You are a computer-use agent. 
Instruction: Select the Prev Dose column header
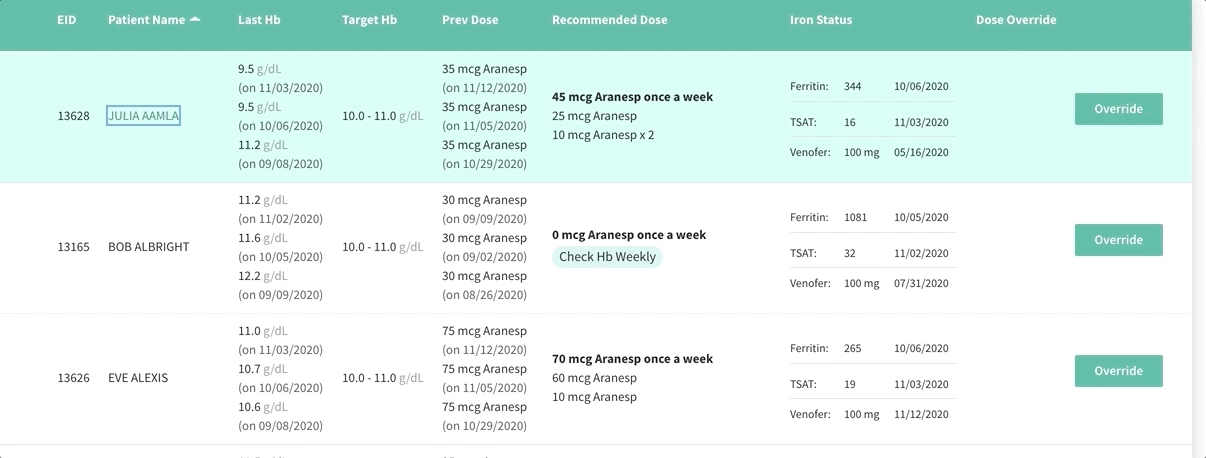pos(470,20)
